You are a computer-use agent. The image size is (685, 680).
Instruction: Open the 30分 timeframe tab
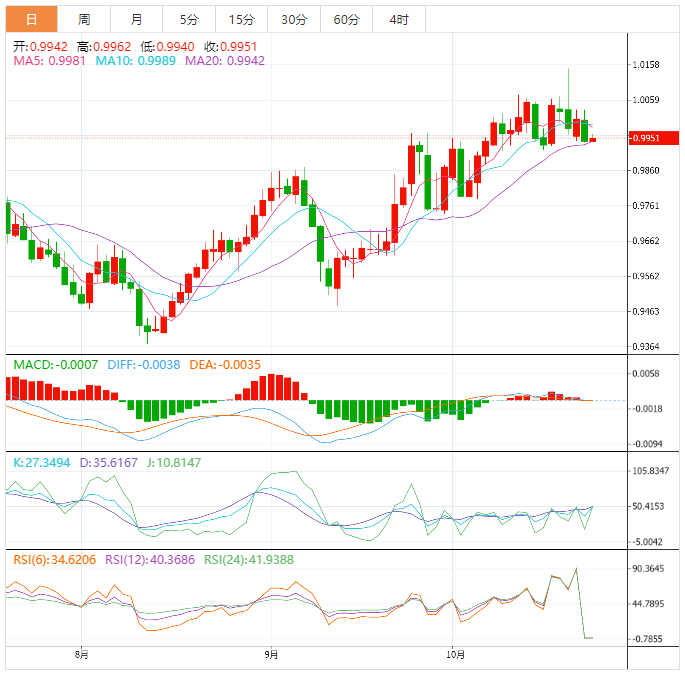click(x=294, y=19)
